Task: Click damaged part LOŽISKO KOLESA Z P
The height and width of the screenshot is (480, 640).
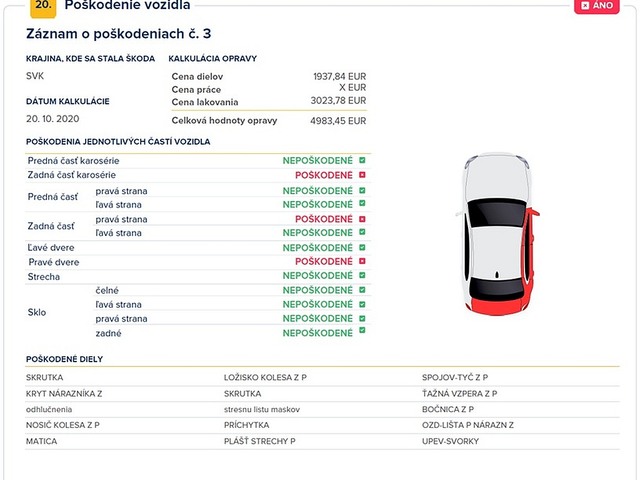Action: point(265,378)
